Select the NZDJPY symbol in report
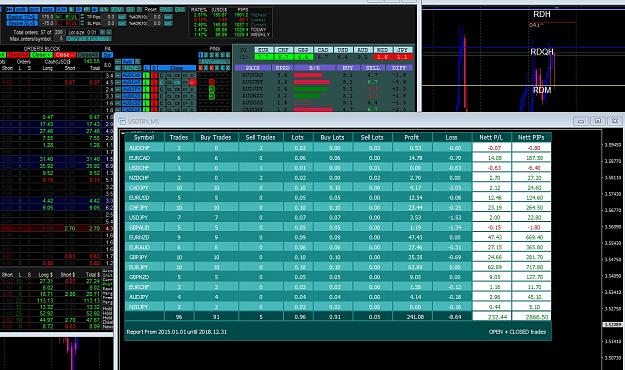This screenshot has width=625, height=370. (138, 307)
